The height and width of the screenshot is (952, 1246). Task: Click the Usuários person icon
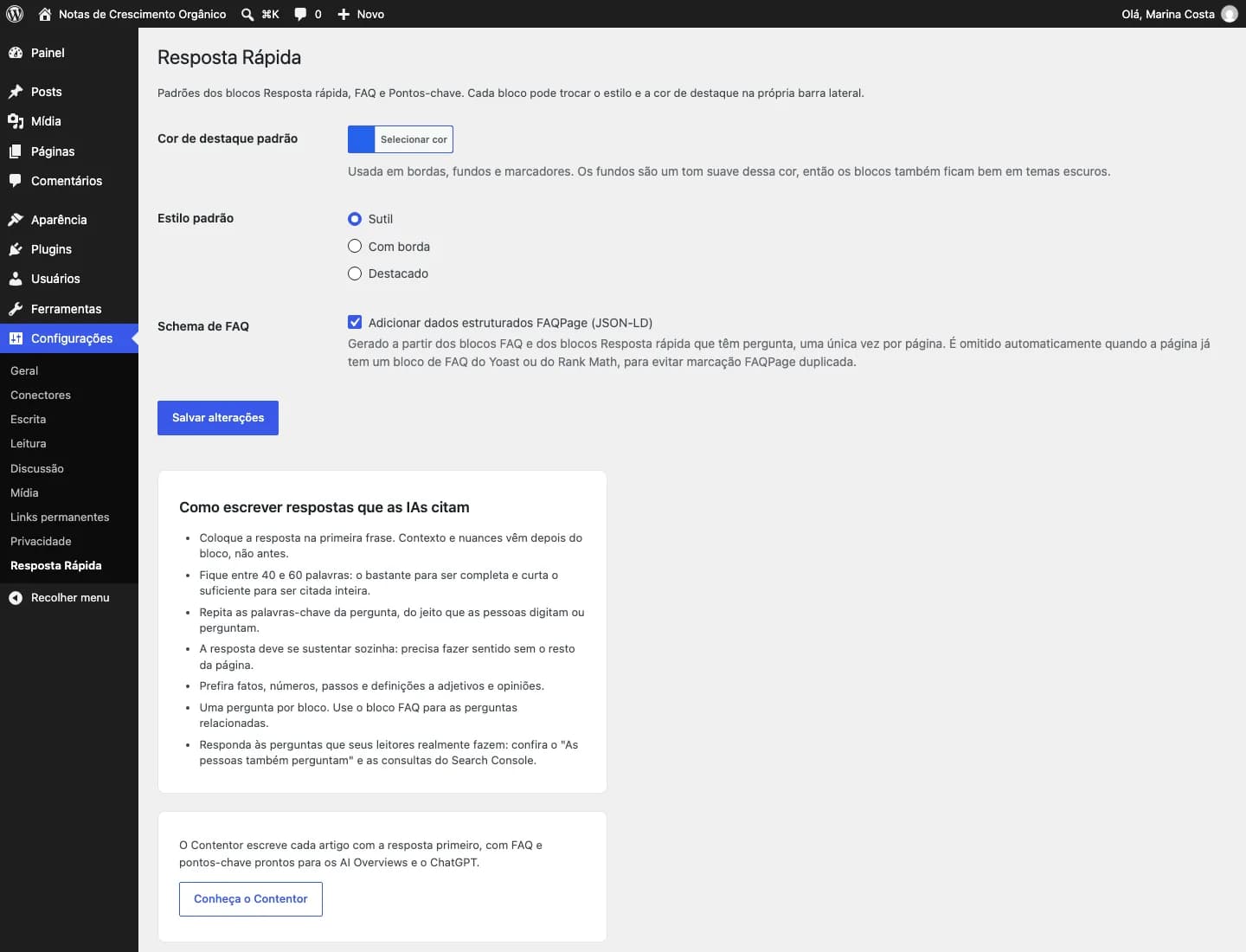tap(16, 279)
